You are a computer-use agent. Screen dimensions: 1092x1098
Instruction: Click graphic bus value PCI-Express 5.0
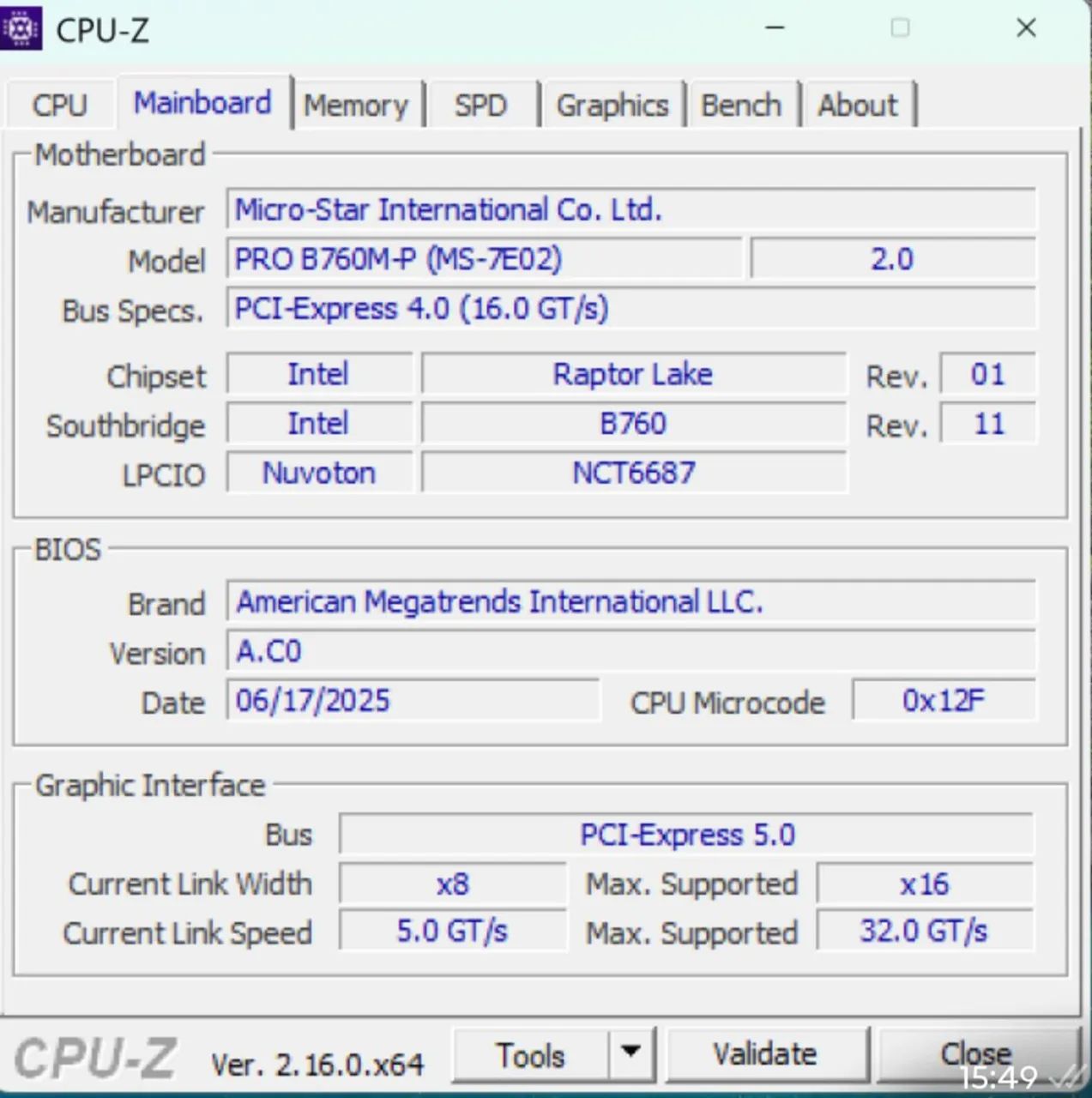pyautogui.click(x=687, y=835)
